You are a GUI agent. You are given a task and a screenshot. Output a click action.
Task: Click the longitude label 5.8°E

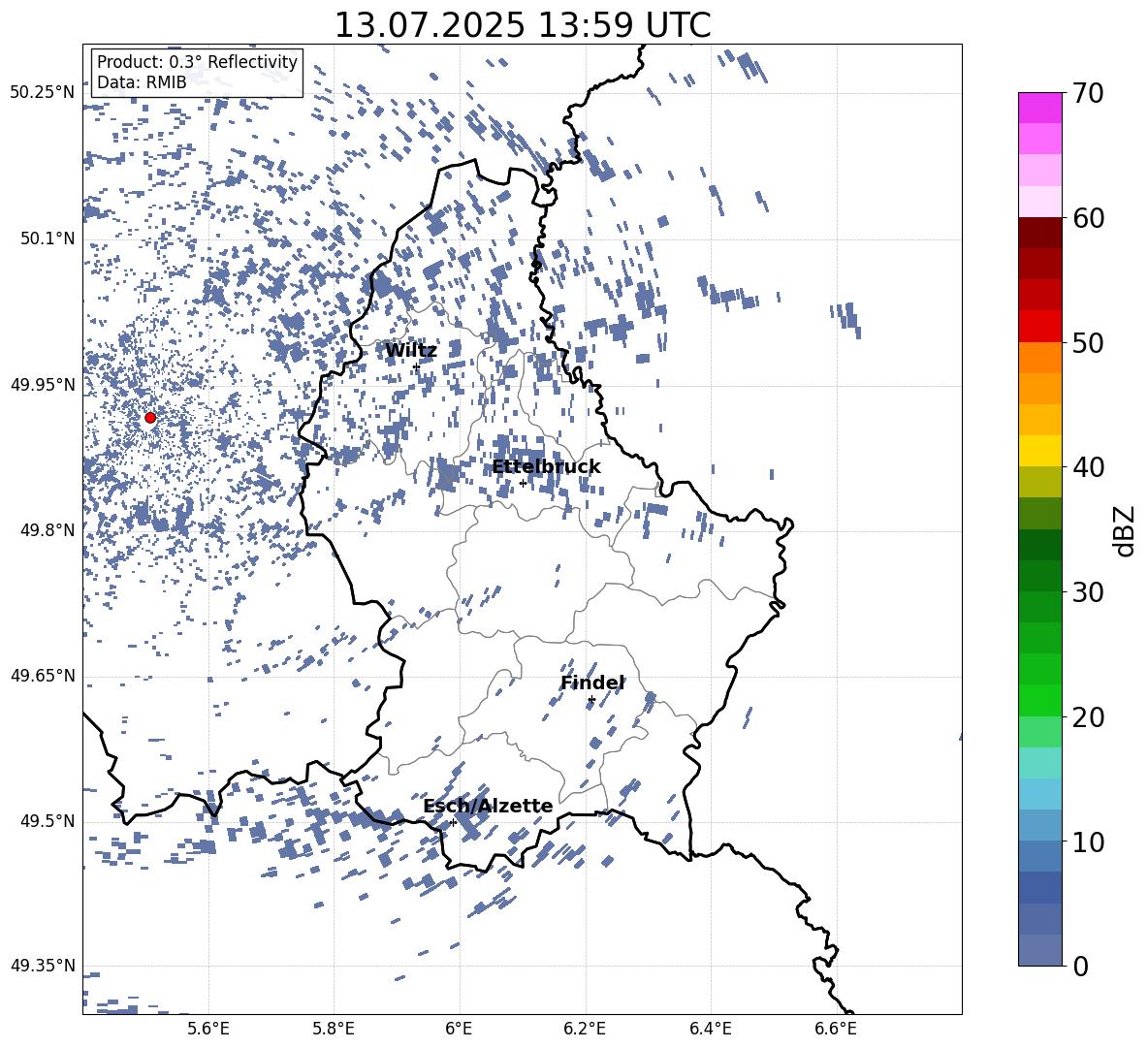pyautogui.click(x=334, y=1029)
